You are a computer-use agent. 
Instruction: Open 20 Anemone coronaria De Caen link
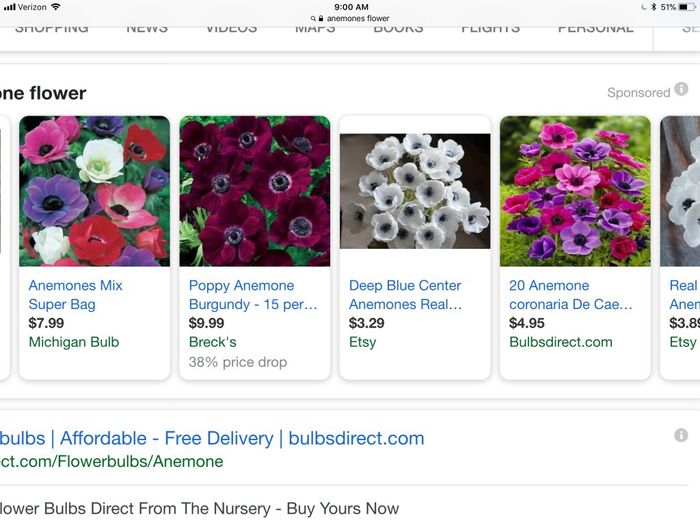click(x=571, y=295)
